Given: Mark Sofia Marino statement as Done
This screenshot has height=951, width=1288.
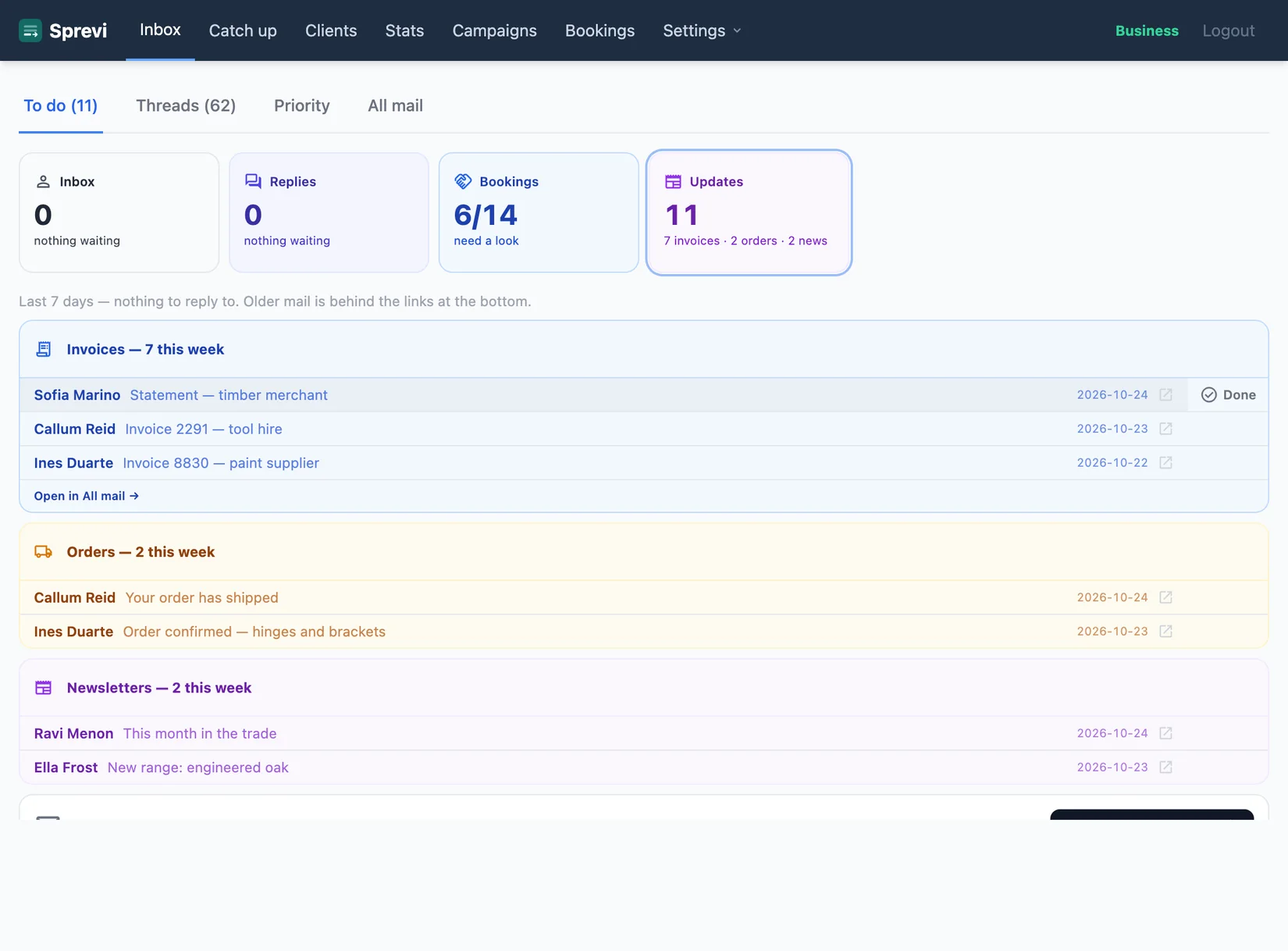Looking at the screenshot, I should 1229,395.
